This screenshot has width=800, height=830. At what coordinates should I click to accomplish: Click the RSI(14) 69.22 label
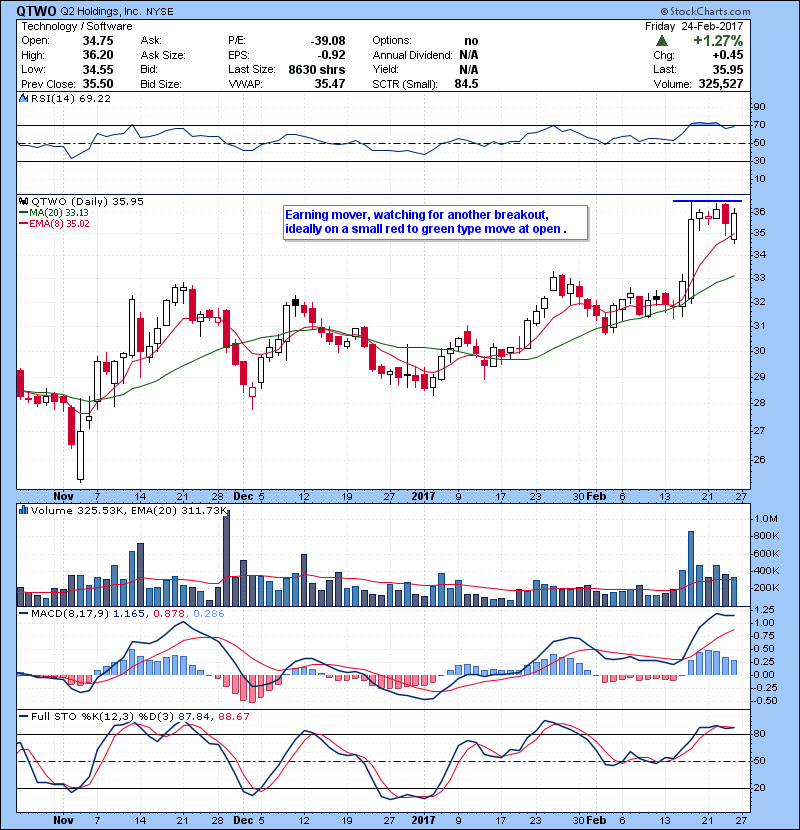(71, 98)
